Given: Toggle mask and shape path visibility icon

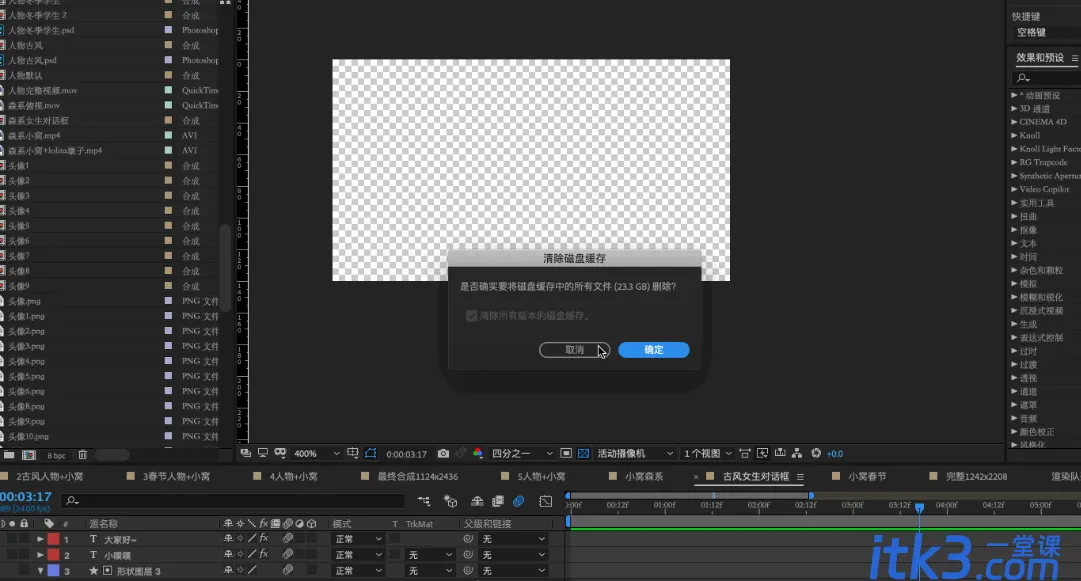Looking at the screenshot, I should click(x=371, y=453).
